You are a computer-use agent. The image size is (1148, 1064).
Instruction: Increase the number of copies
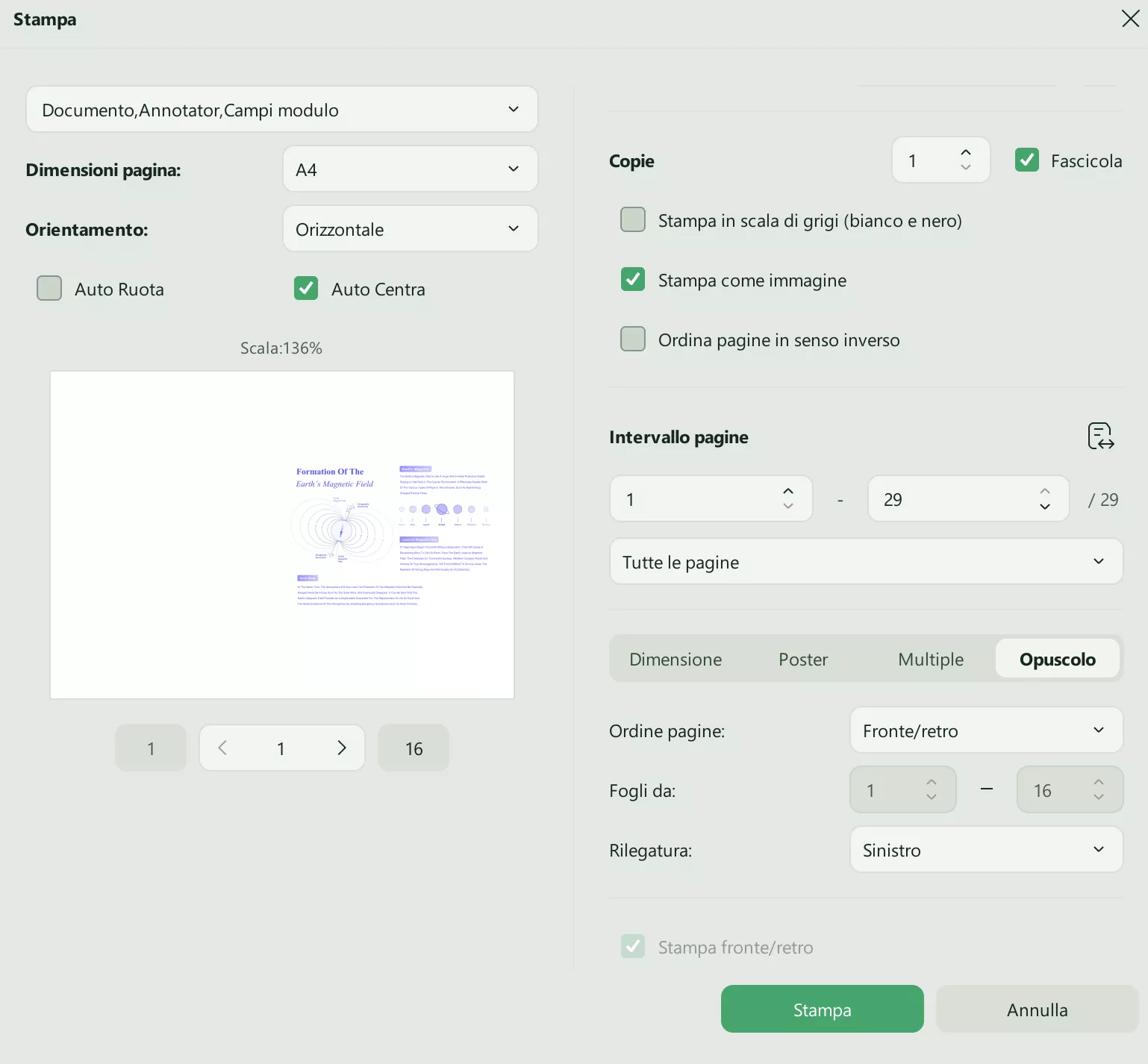pos(966,152)
